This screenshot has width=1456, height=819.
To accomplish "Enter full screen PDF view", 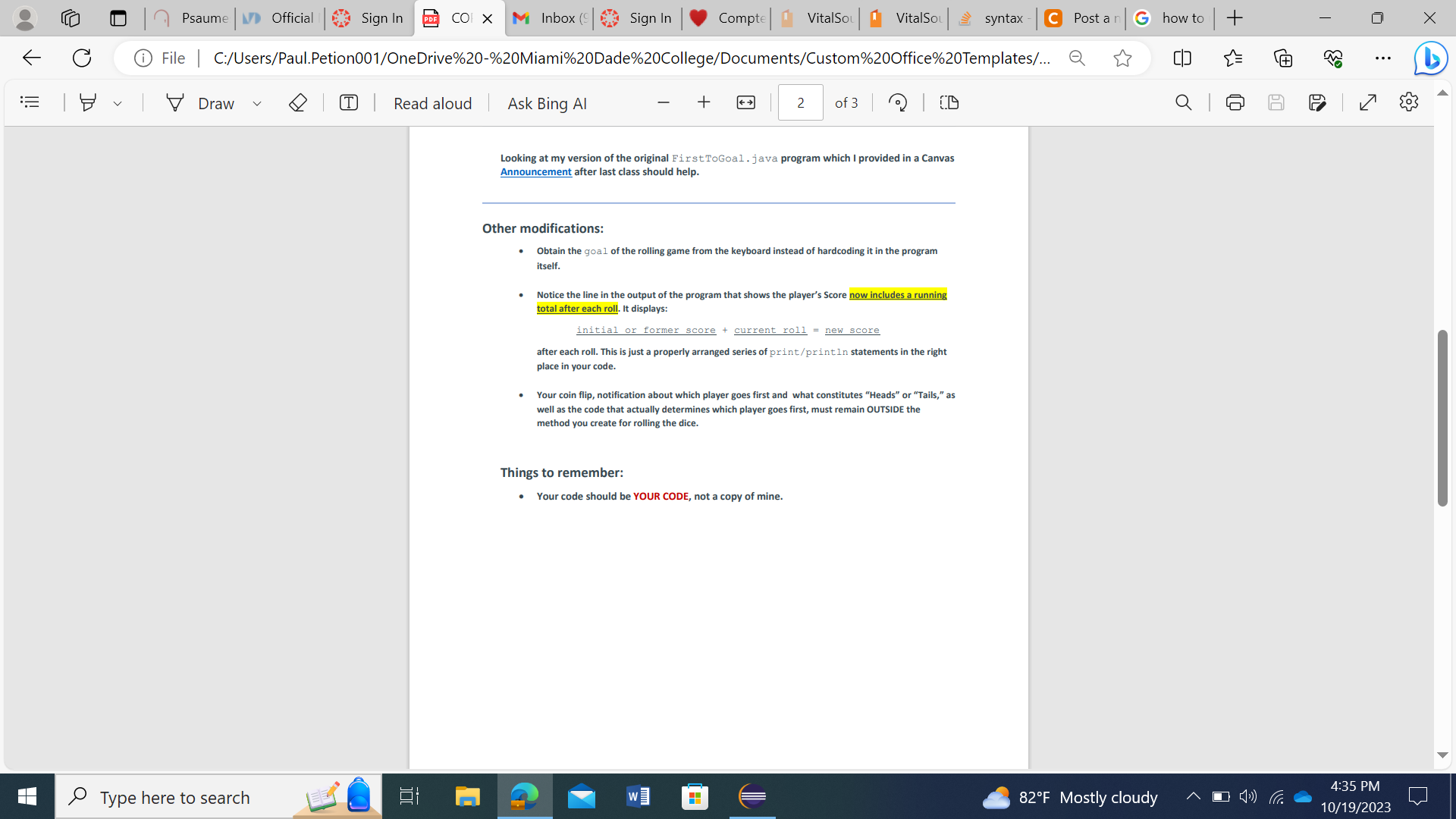I will click(x=1367, y=102).
